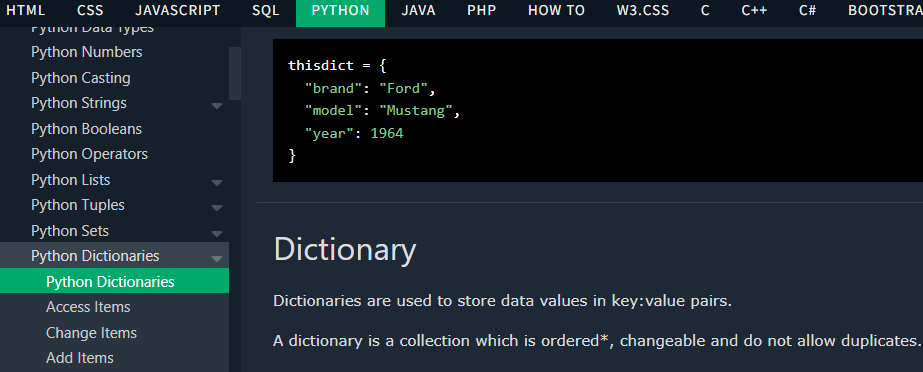This screenshot has width=923, height=372.
Task: Open the C# tutorial tab
Action: [807, 11]
